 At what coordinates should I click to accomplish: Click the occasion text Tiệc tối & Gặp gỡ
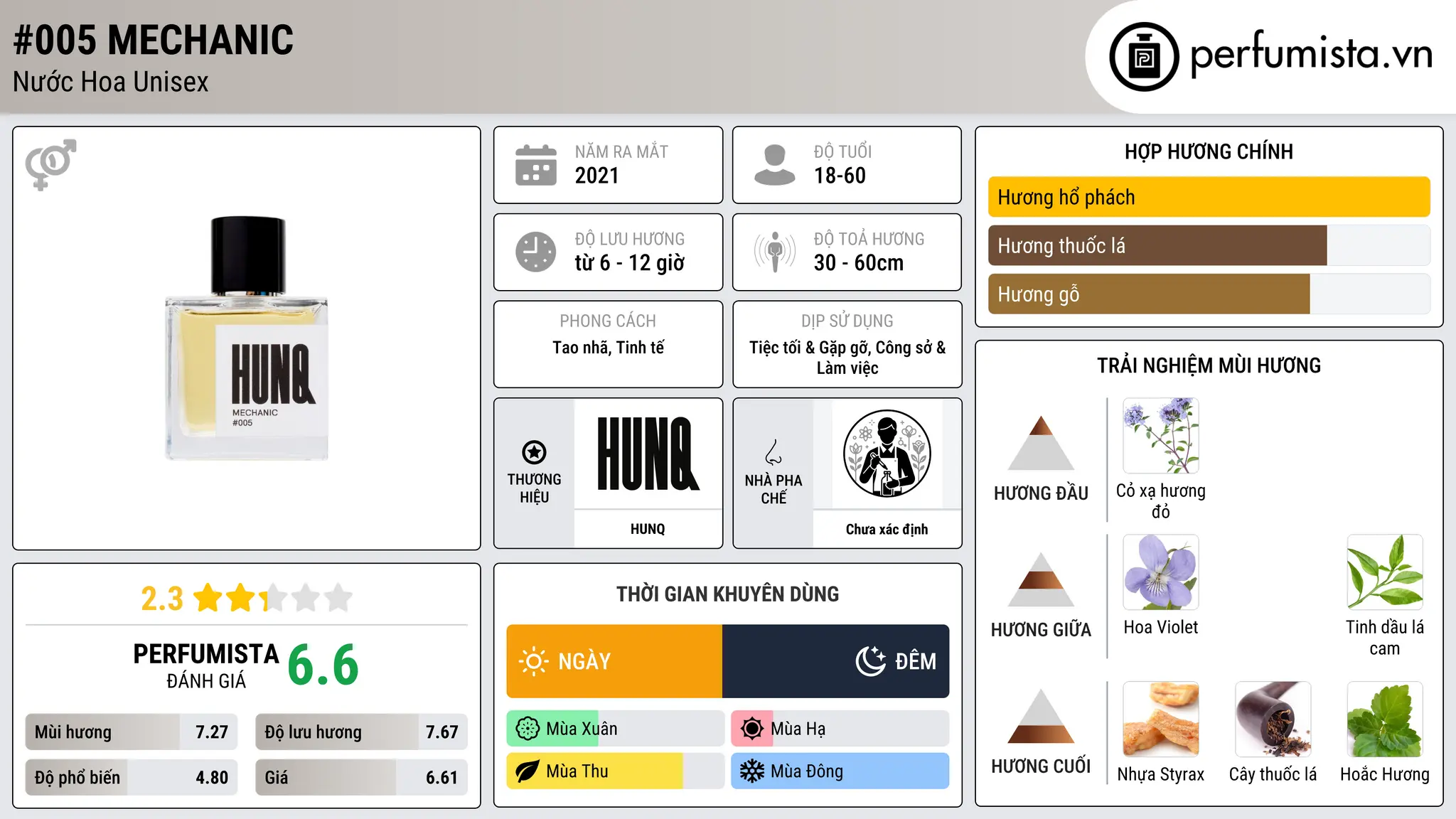click(810, 348)
